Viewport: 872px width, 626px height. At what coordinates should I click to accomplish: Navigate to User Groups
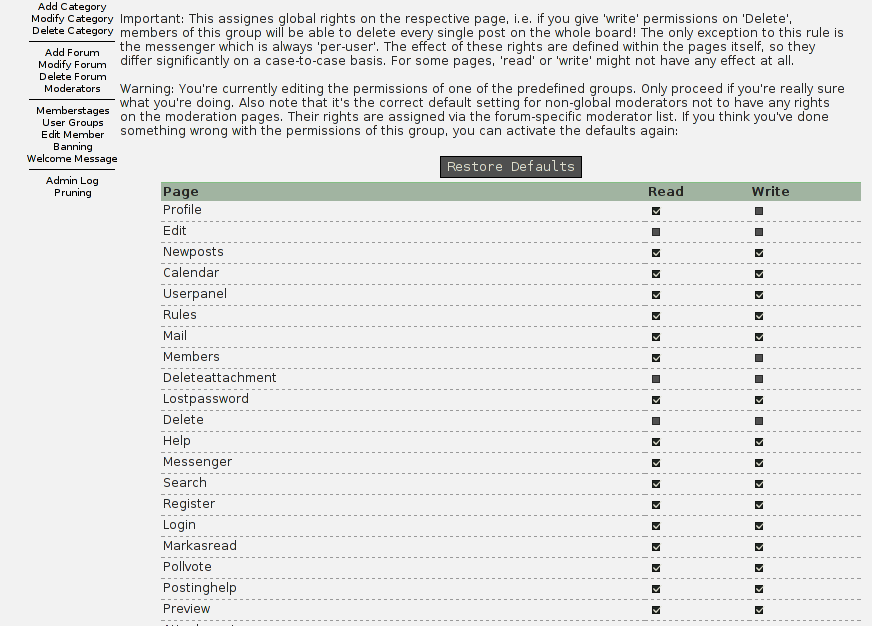pyautogui.click(x=71, y=122)
